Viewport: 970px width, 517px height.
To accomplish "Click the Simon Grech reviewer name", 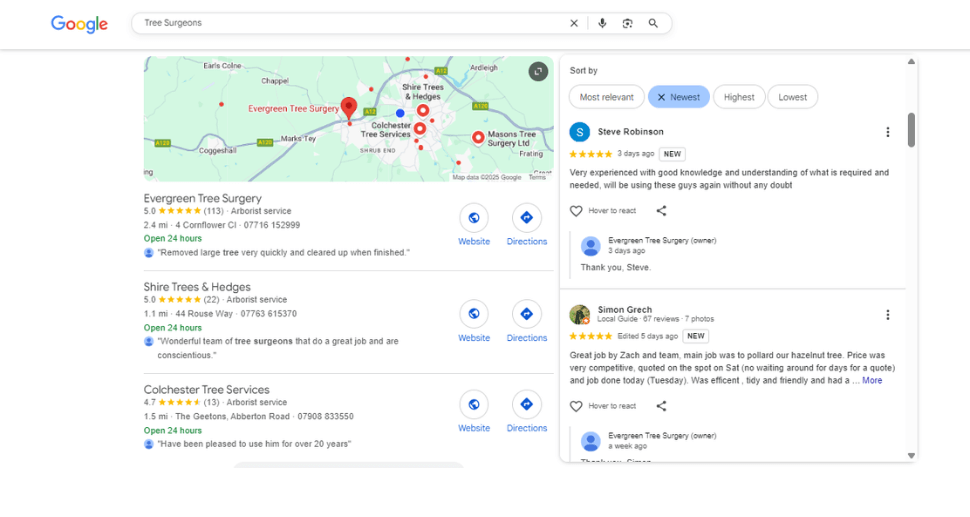I will tap(625, 310).
